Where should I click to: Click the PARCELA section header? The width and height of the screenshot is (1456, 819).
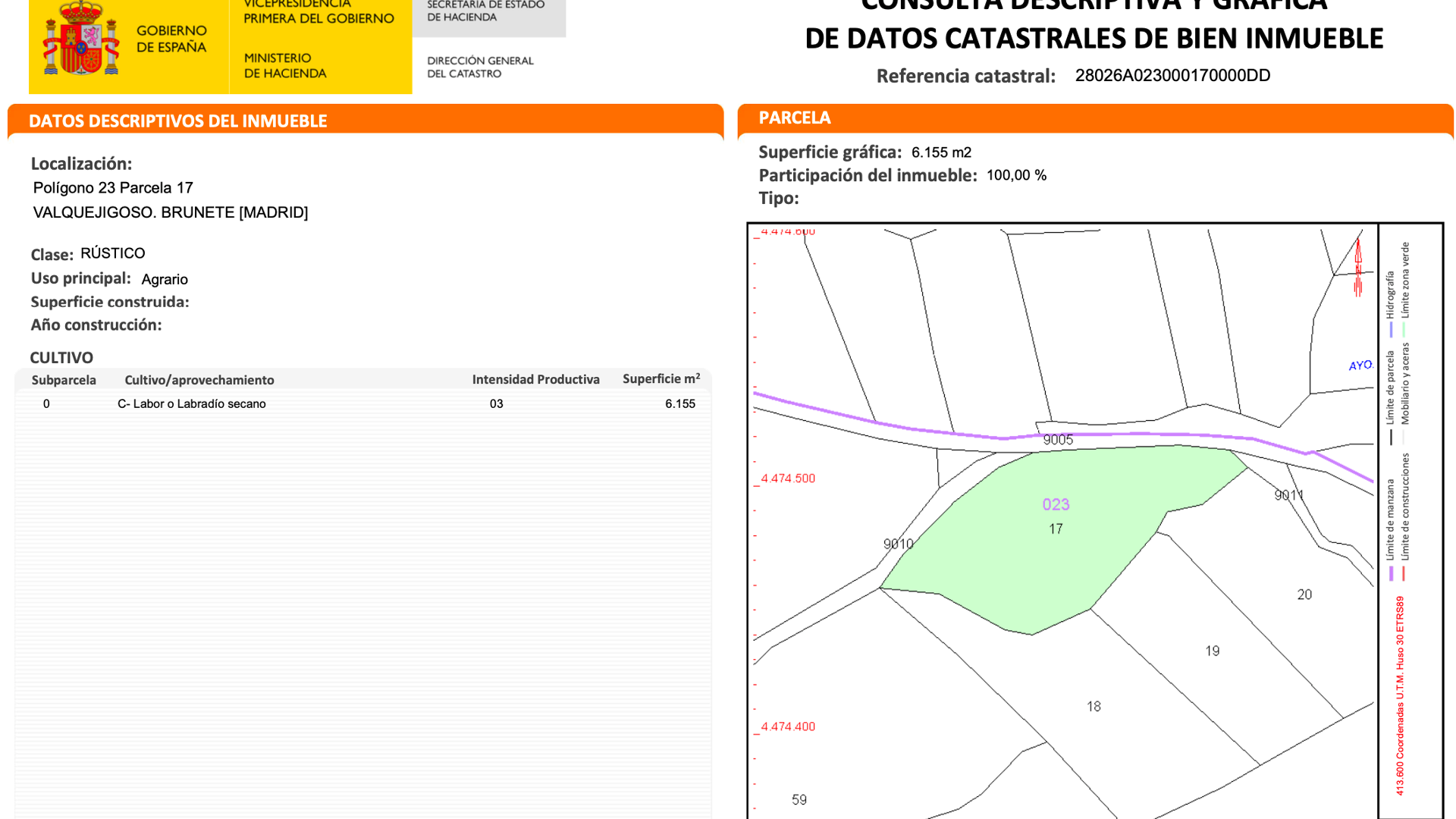click(x=795, y=118)
